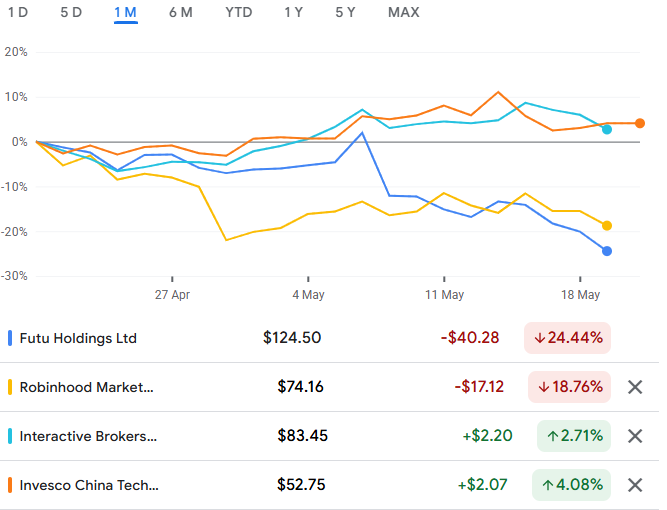This screenshot has height=510, width=667.
Task: Click the 4.08% up change badge
Action: (571, 485)
